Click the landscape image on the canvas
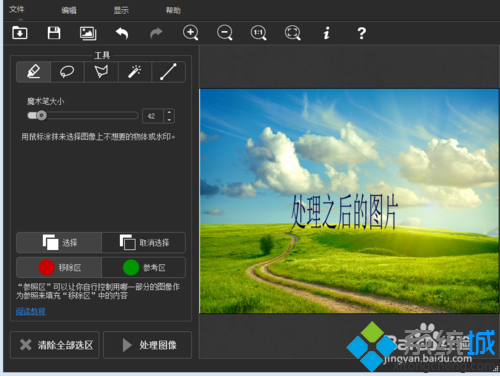This screenshot has height=376, width=500. click(x=349, y=201)
